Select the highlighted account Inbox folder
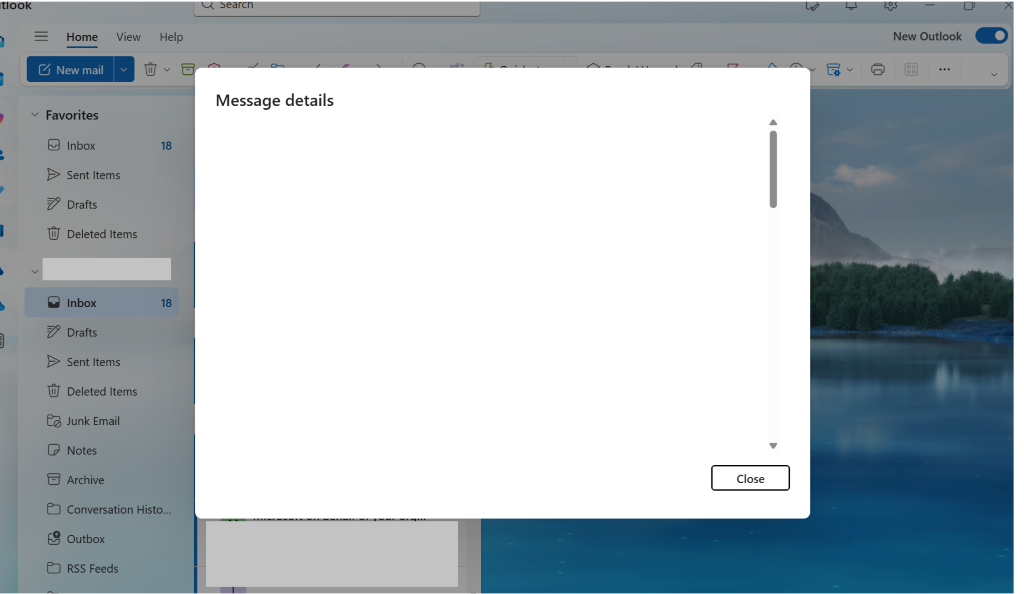The image size is (1024, 594). click(103, 303)
